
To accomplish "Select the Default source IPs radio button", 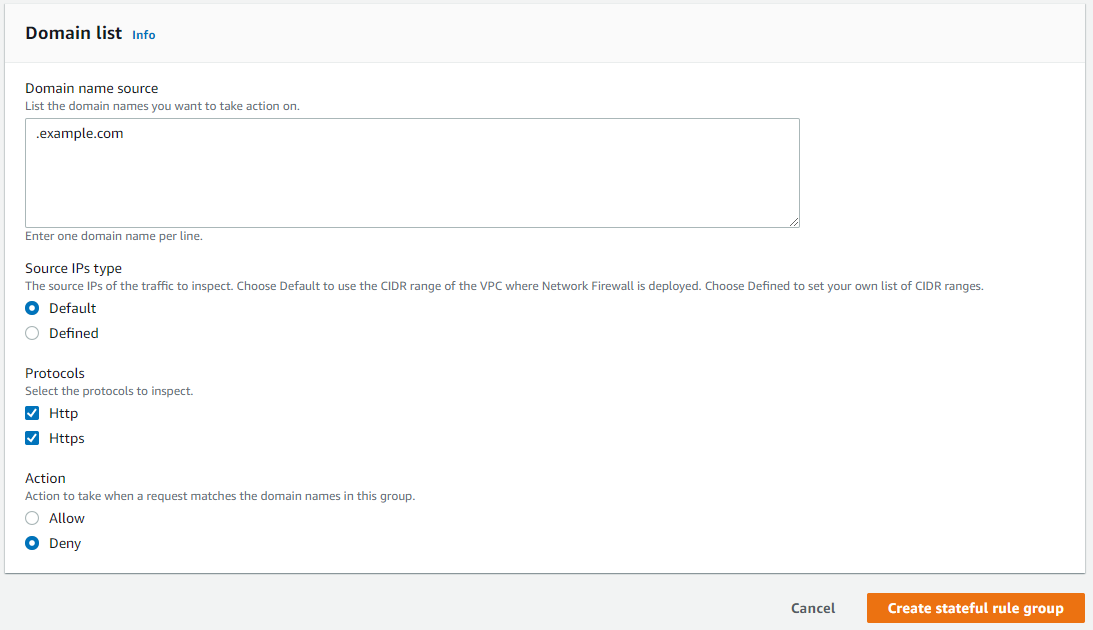I will coord(31,308).
